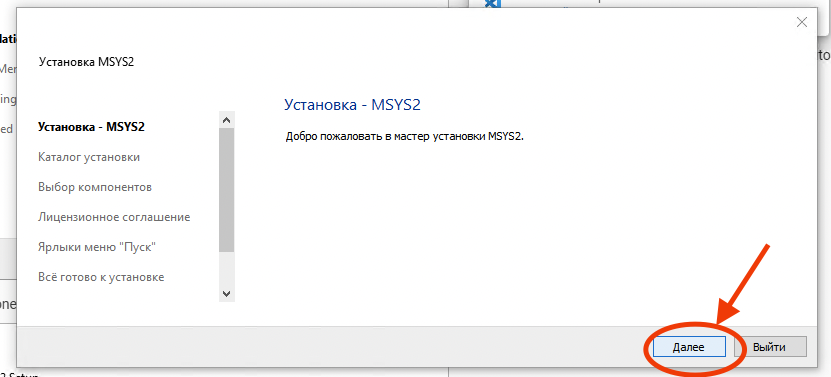Click the Добро пожаловать welcome text
The height and width of the screenshot is (377, 831).
click(x=404, y=137)
